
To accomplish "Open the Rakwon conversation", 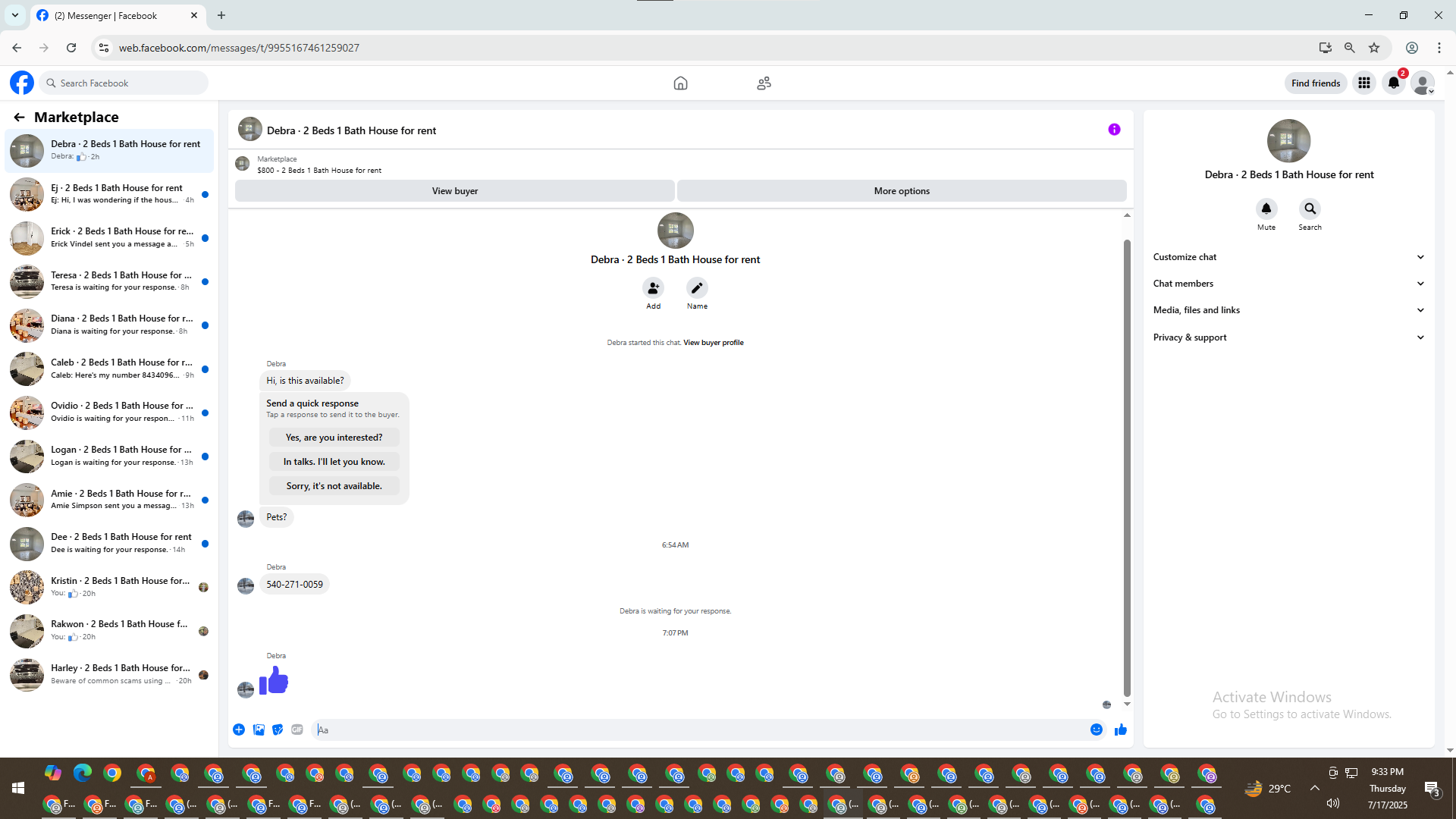I will (111, 631).
